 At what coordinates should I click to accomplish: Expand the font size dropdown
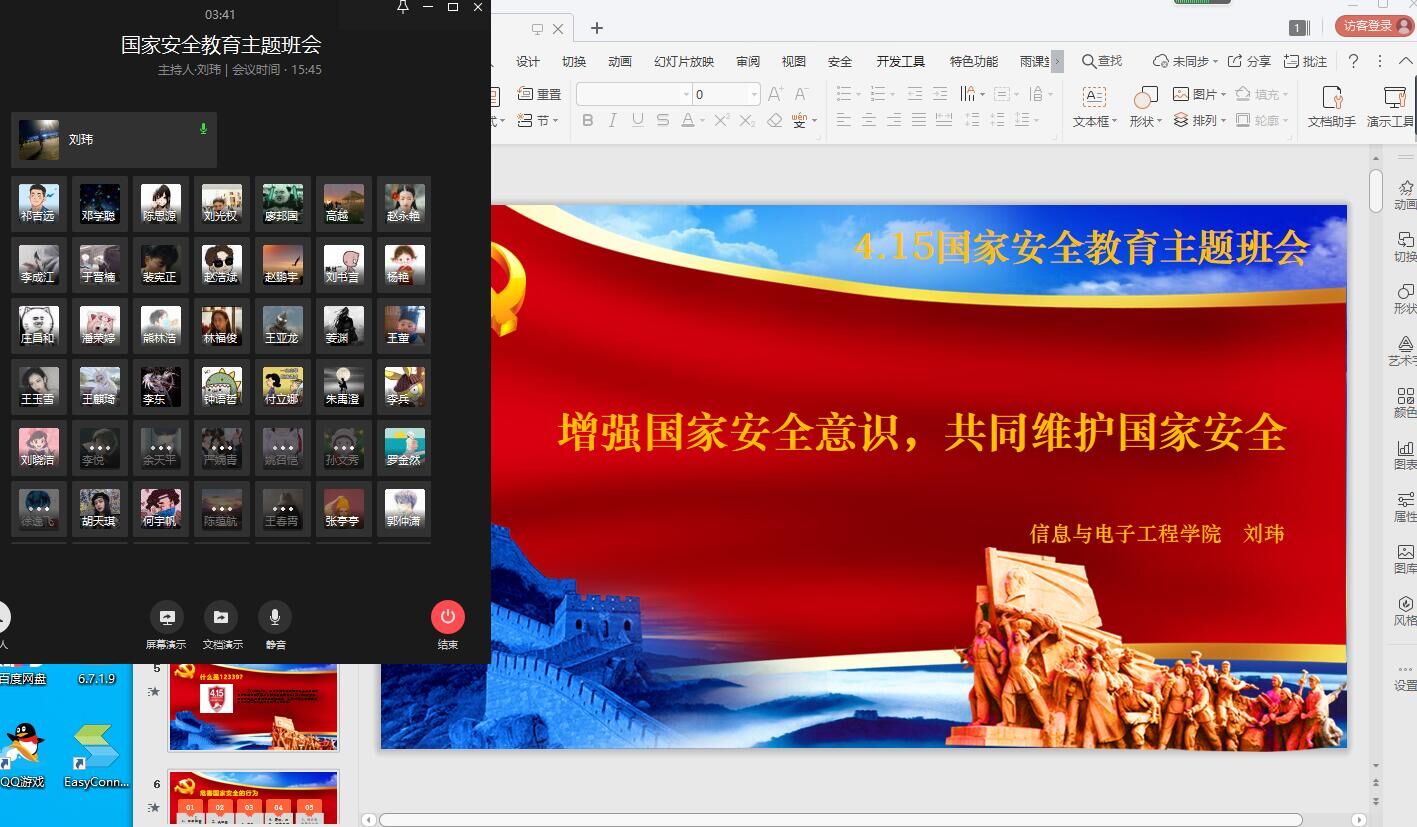(753, 94)
